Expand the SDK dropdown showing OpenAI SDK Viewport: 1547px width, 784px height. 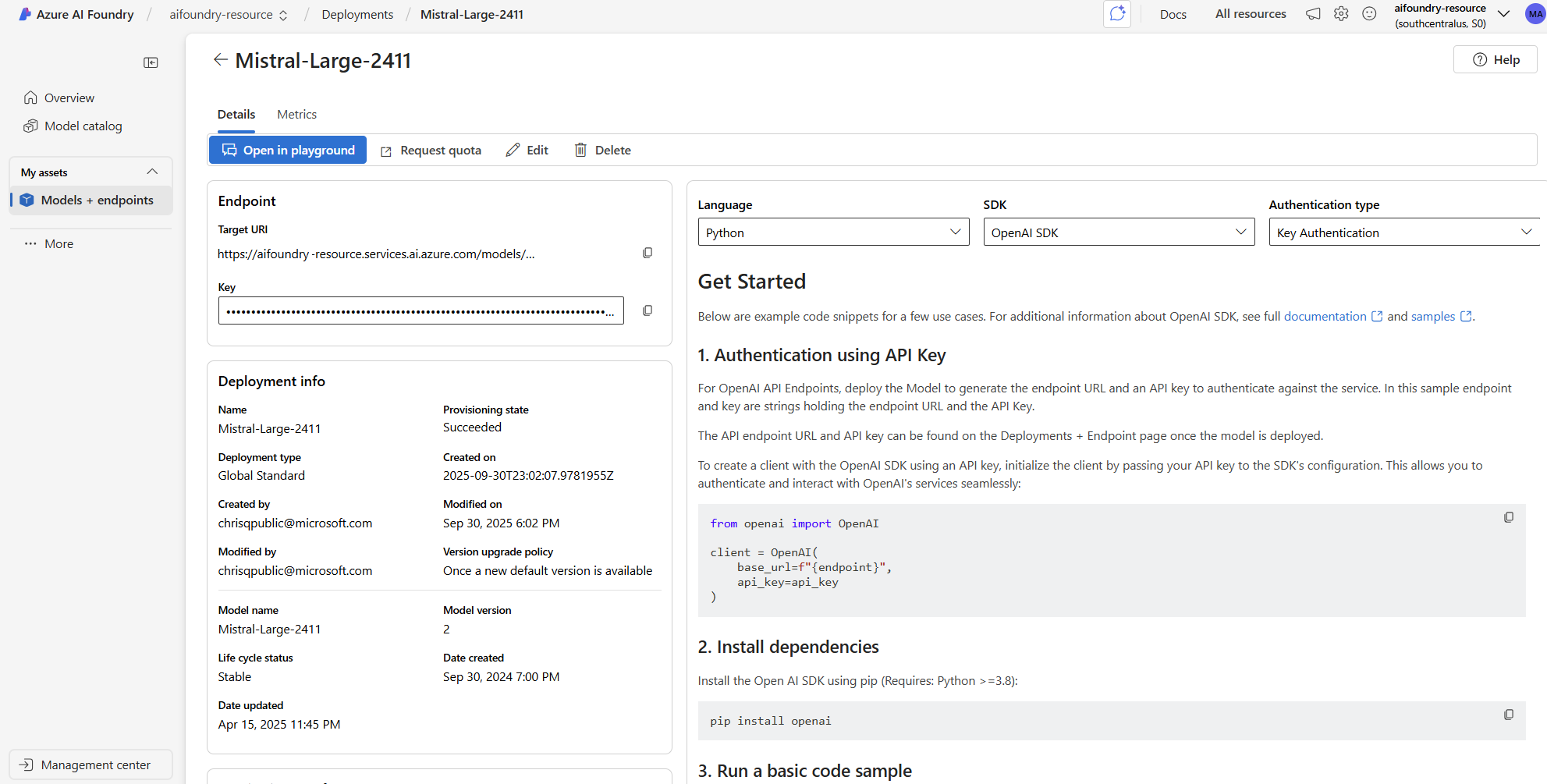point(1119,232)
